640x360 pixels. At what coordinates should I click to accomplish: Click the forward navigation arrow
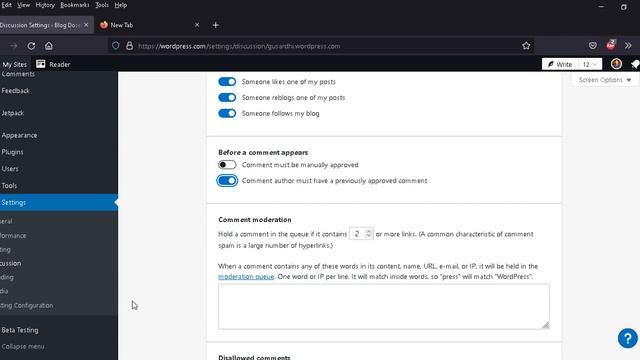[13, 46]
